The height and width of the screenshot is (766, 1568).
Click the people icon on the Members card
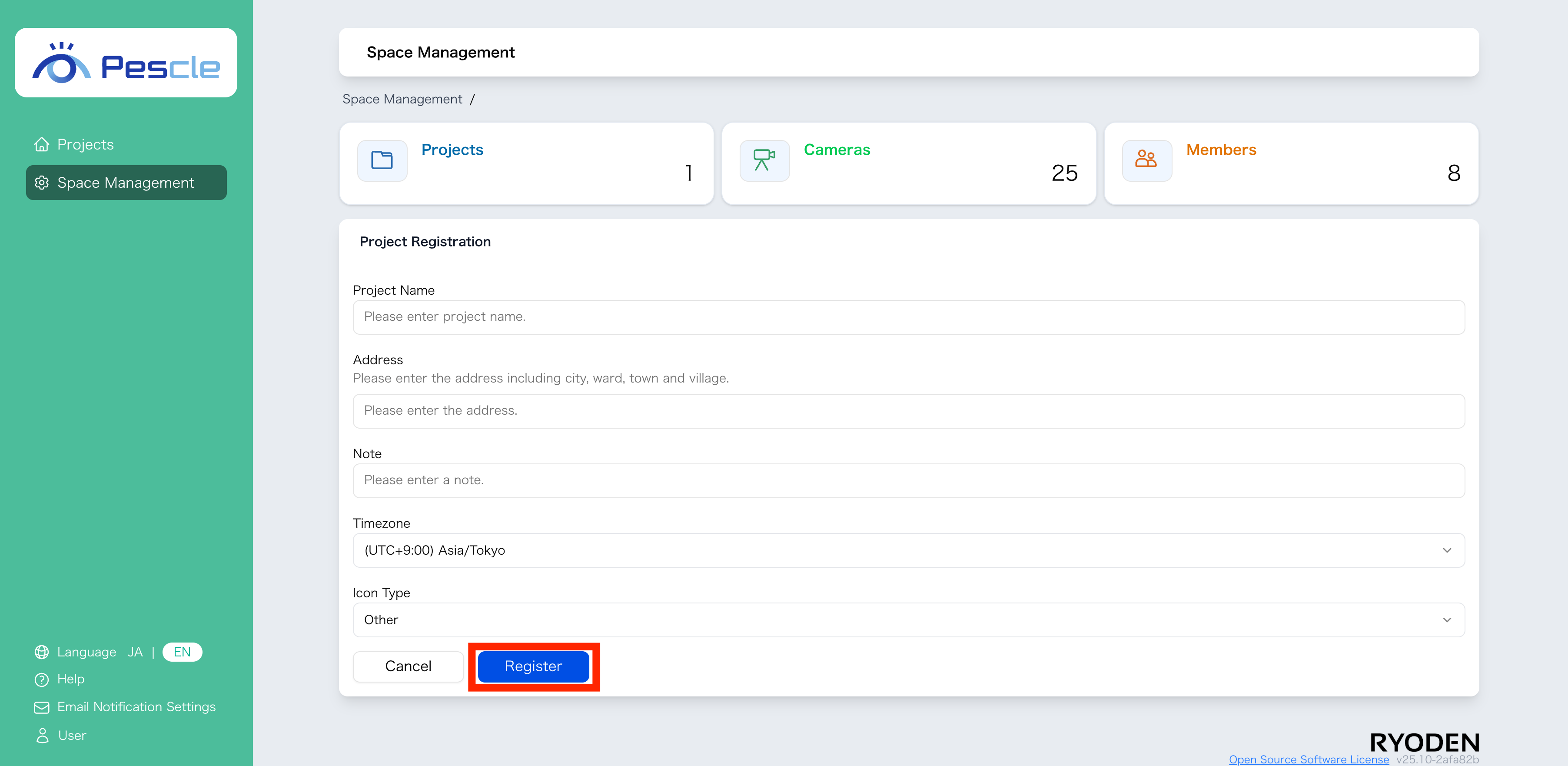[1146, 160]
